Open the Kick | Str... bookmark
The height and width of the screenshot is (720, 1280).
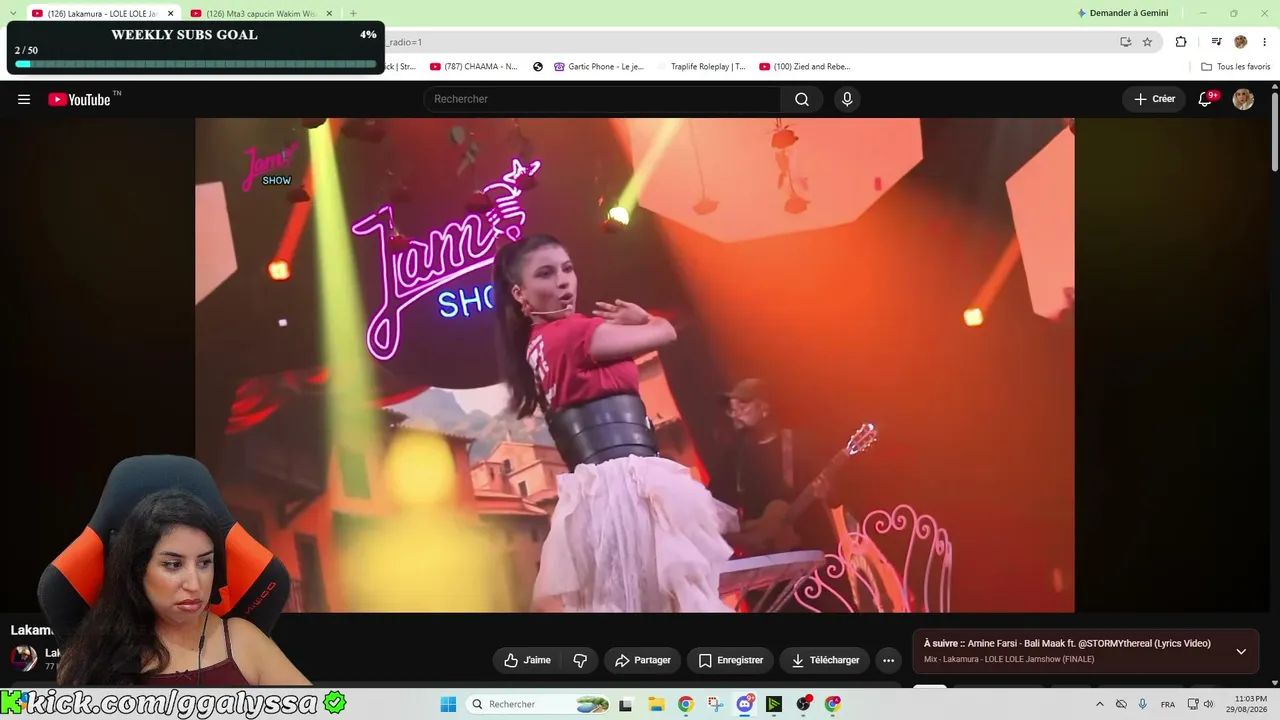tap(401, 67)
